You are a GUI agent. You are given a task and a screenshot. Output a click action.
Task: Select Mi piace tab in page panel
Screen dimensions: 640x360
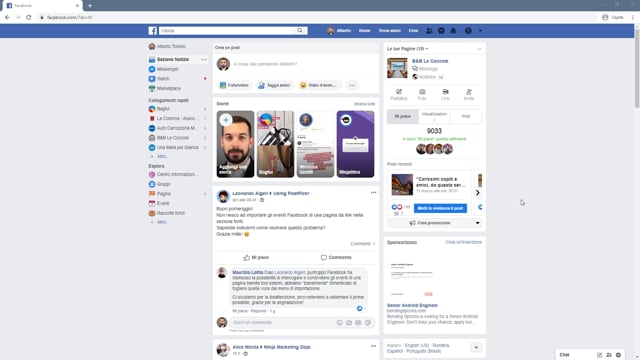pos(402,116)
